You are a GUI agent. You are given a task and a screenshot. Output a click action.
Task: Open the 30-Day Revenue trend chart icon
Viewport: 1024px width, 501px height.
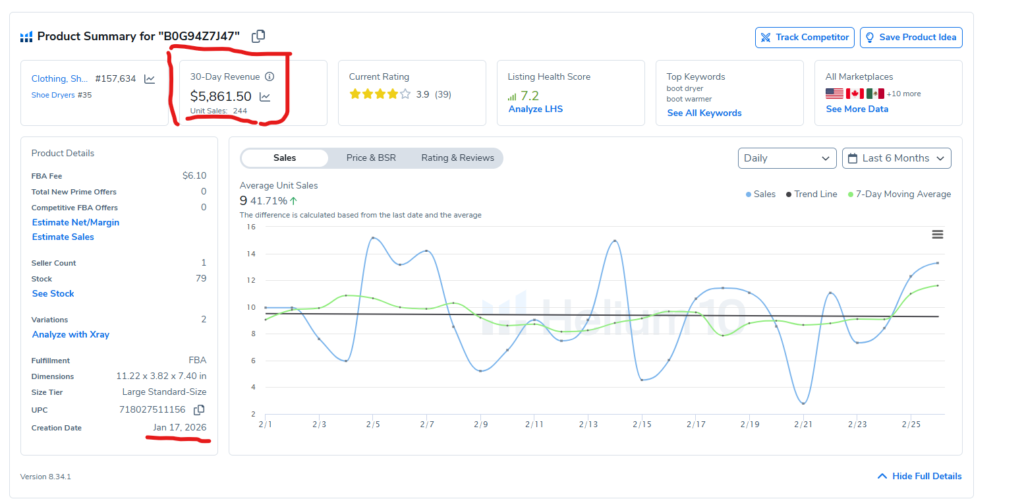coord(265,97)
